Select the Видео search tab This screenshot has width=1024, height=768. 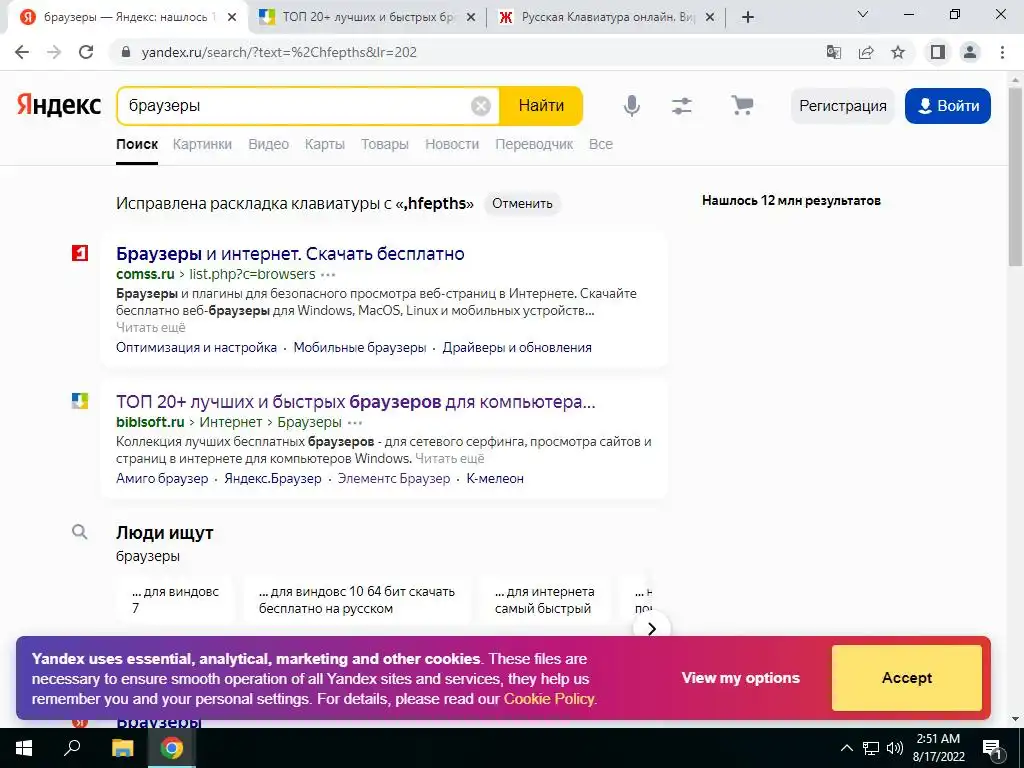point(268,144)
